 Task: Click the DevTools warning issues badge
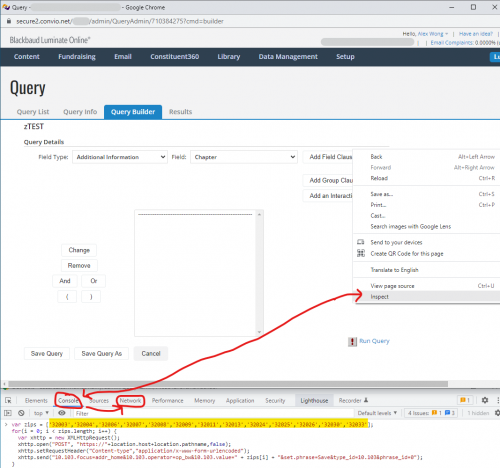pyautogui.click(x=465, y=400)
